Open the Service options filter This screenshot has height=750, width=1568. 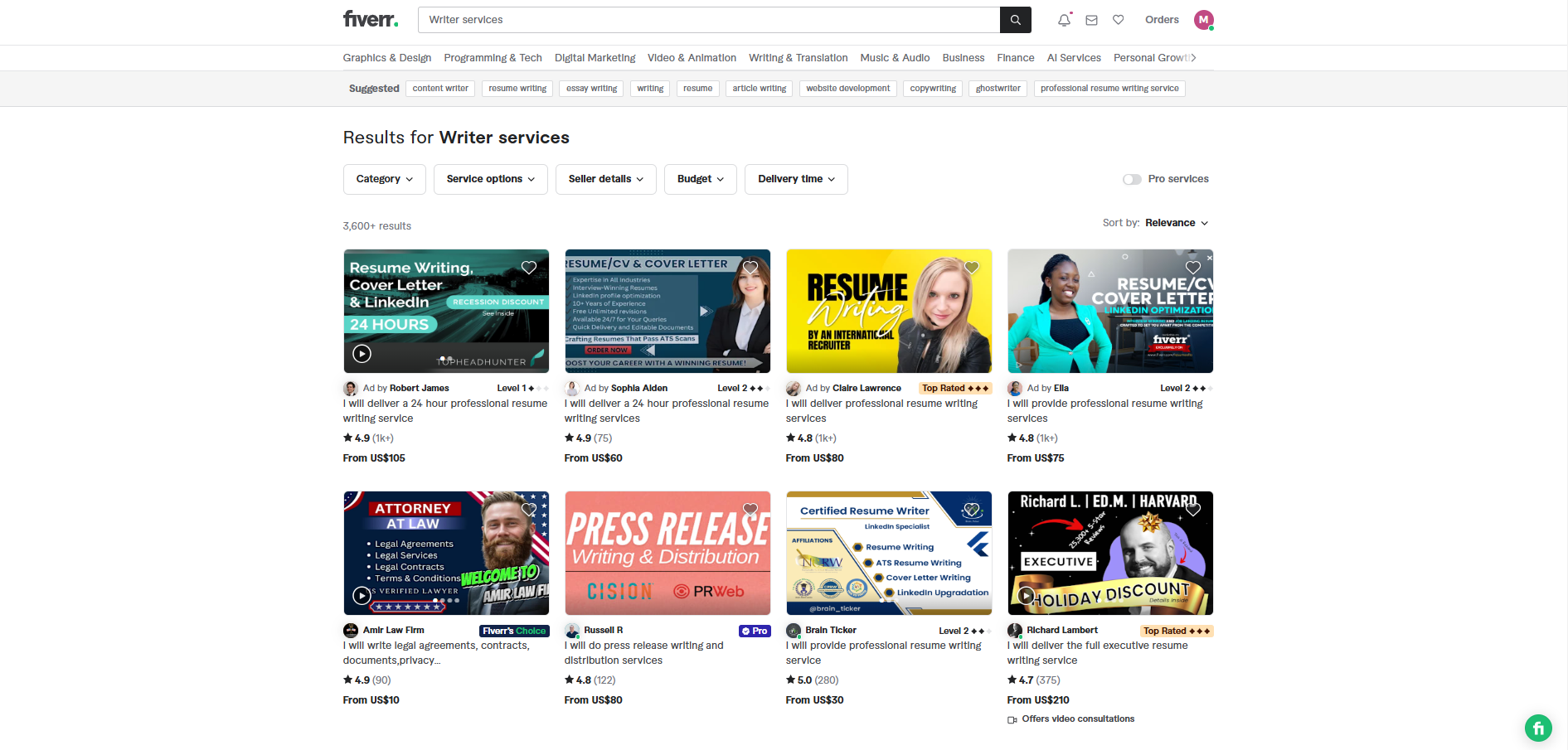click(x=491, y=179)
